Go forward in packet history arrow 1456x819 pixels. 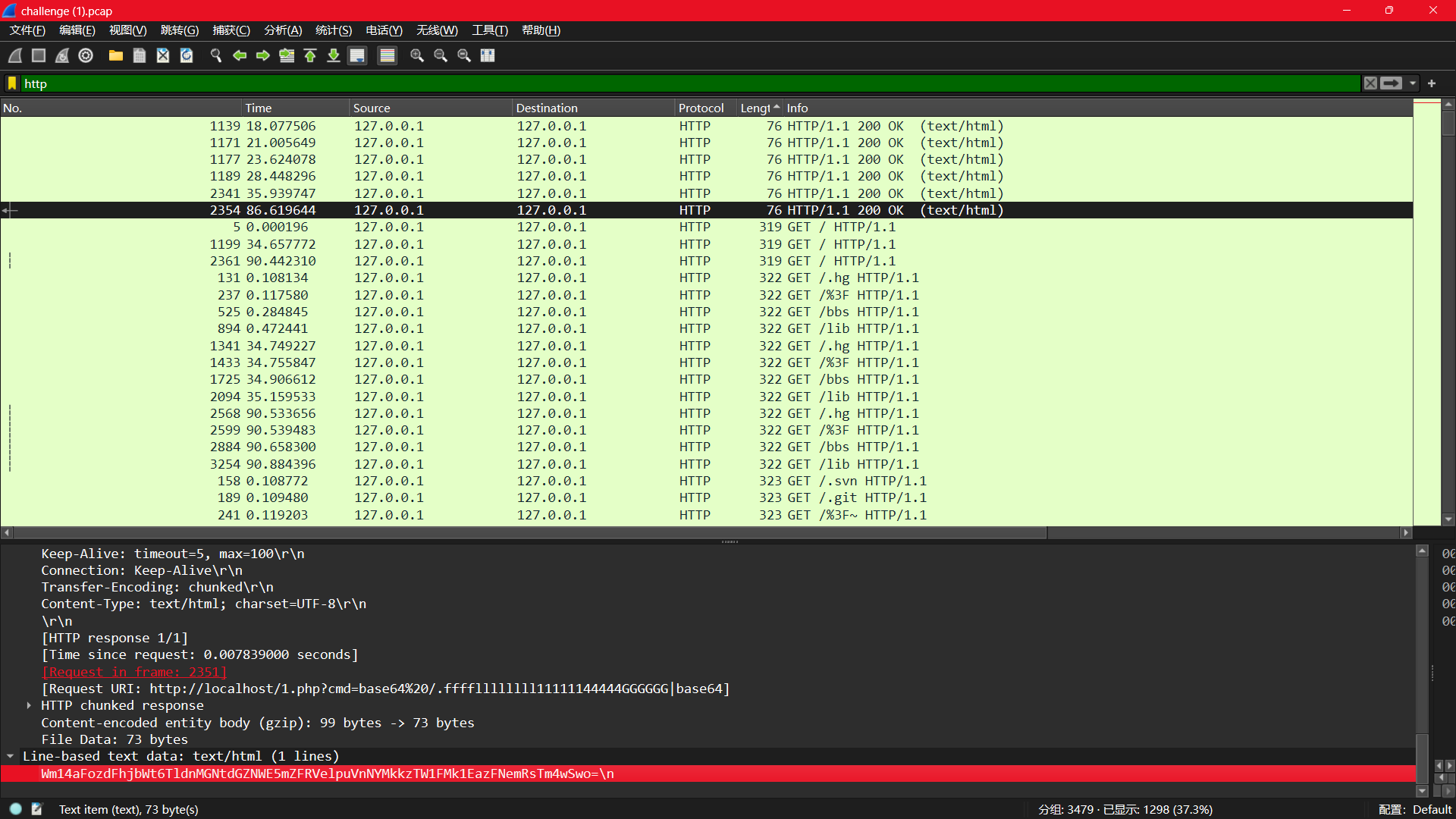click(x=263, y=55)
